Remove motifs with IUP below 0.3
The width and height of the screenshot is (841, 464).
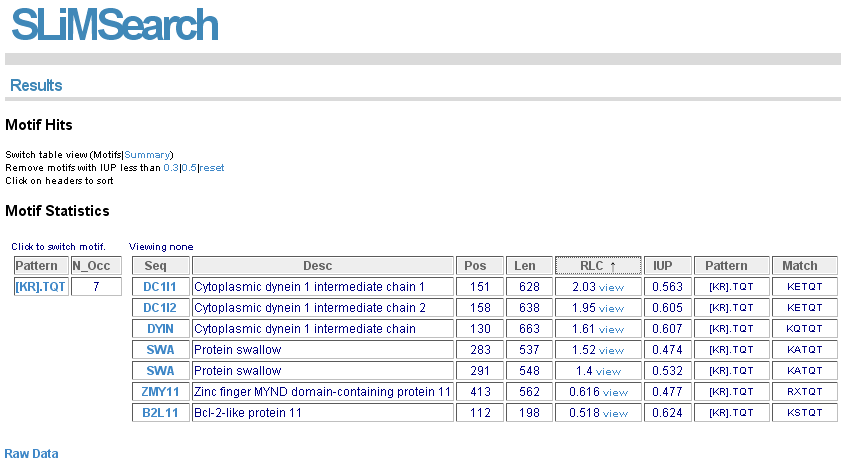tap(171, 168)
